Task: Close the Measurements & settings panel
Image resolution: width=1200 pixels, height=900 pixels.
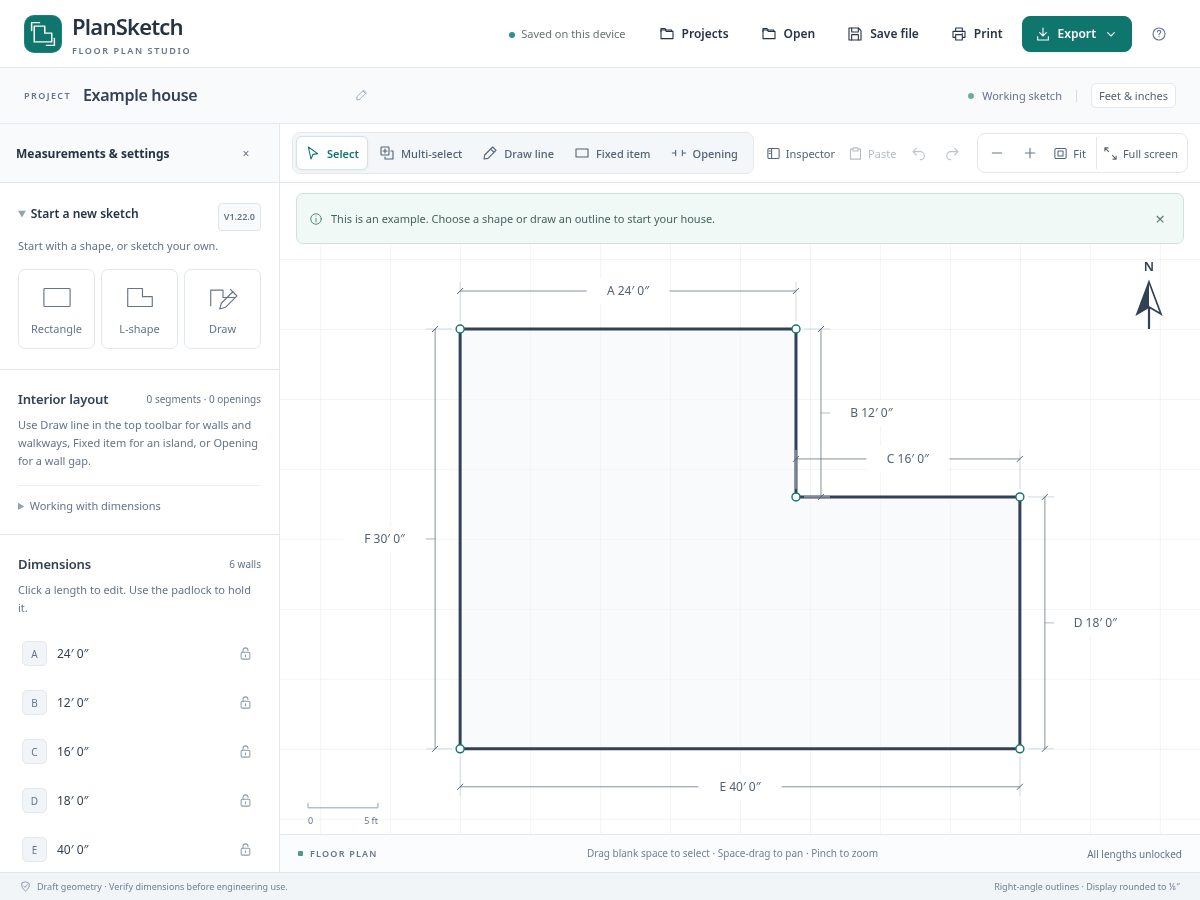Action: tap(246, 153)
